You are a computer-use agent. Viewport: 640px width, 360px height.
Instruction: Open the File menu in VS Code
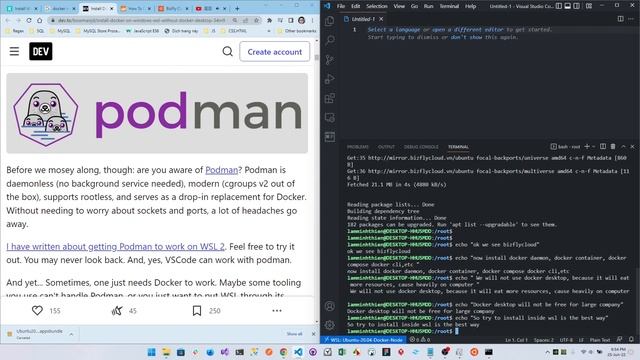341,6
